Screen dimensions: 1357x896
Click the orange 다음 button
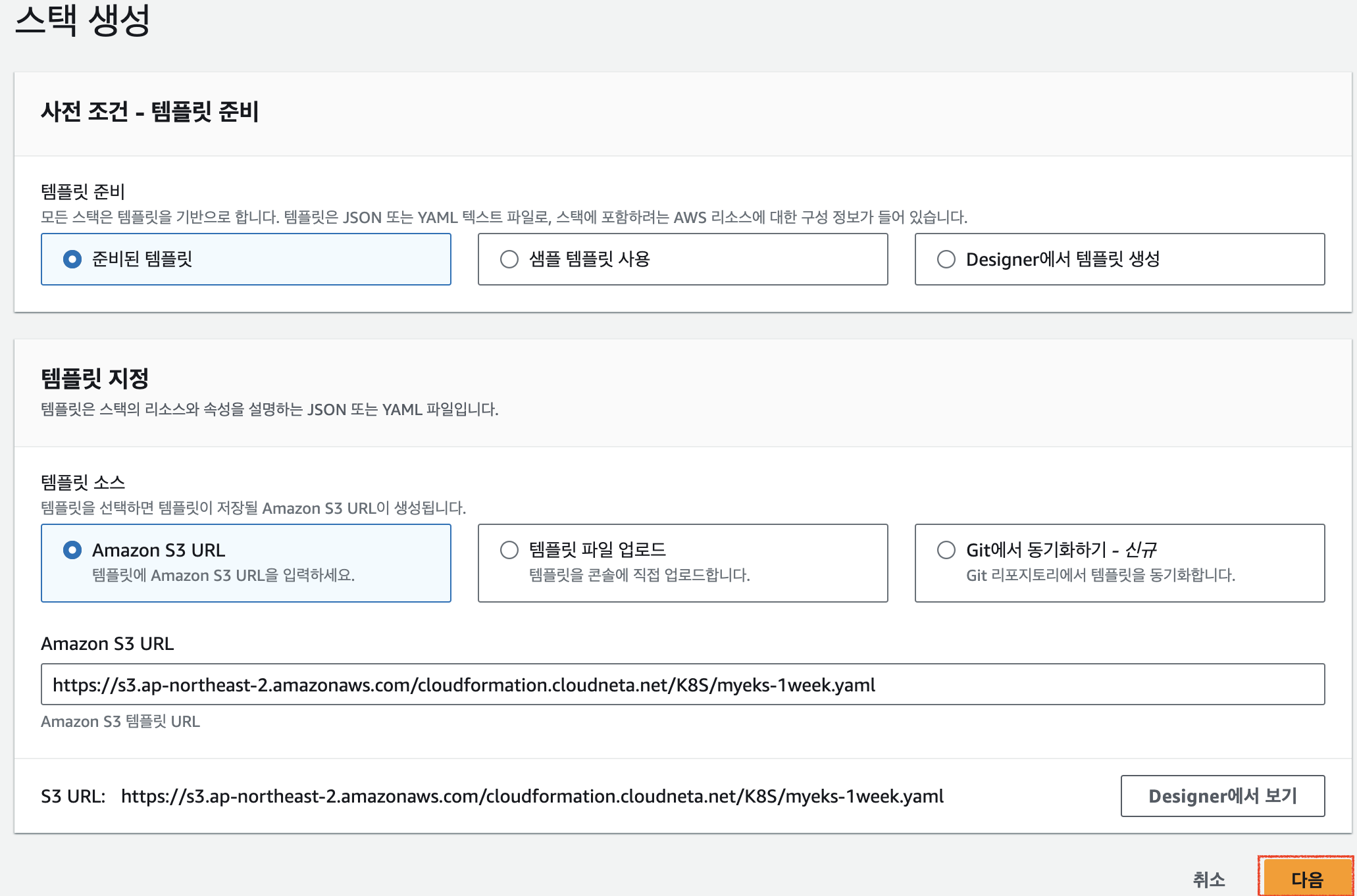pos(1306,879)
